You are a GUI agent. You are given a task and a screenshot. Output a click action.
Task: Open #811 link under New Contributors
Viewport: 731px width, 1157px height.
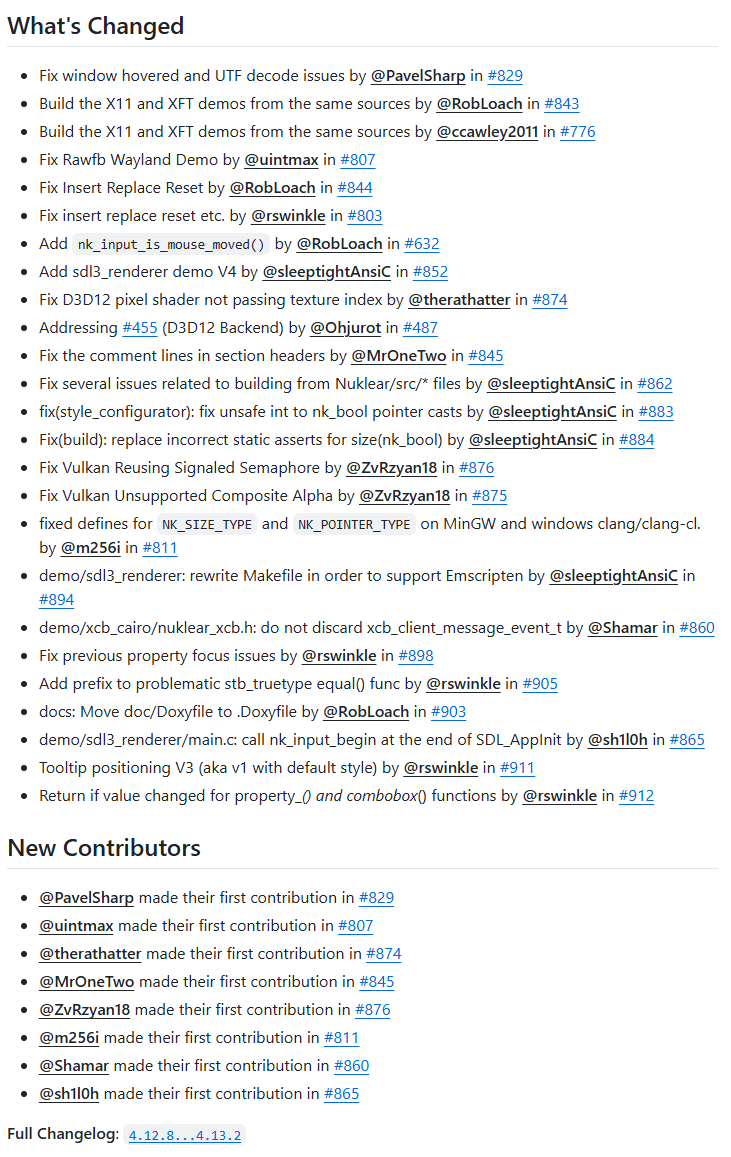tap(341, 1038)
